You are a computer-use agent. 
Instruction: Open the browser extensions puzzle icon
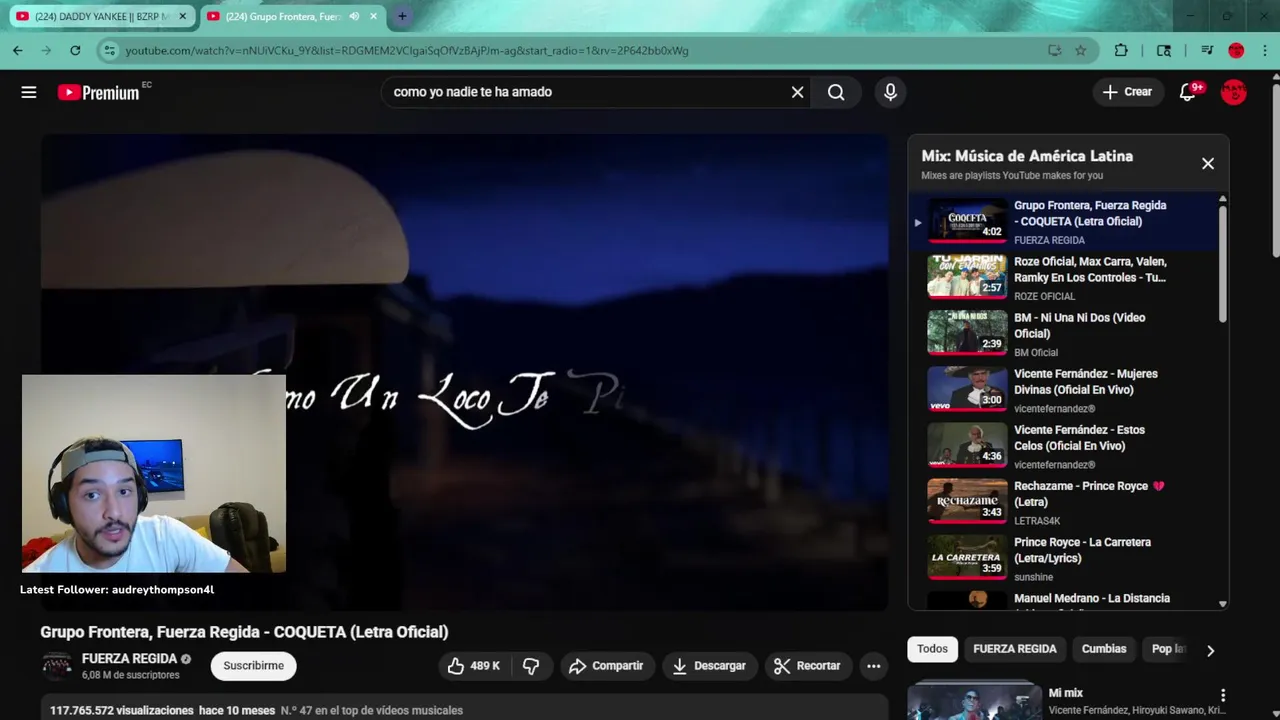1121,50
